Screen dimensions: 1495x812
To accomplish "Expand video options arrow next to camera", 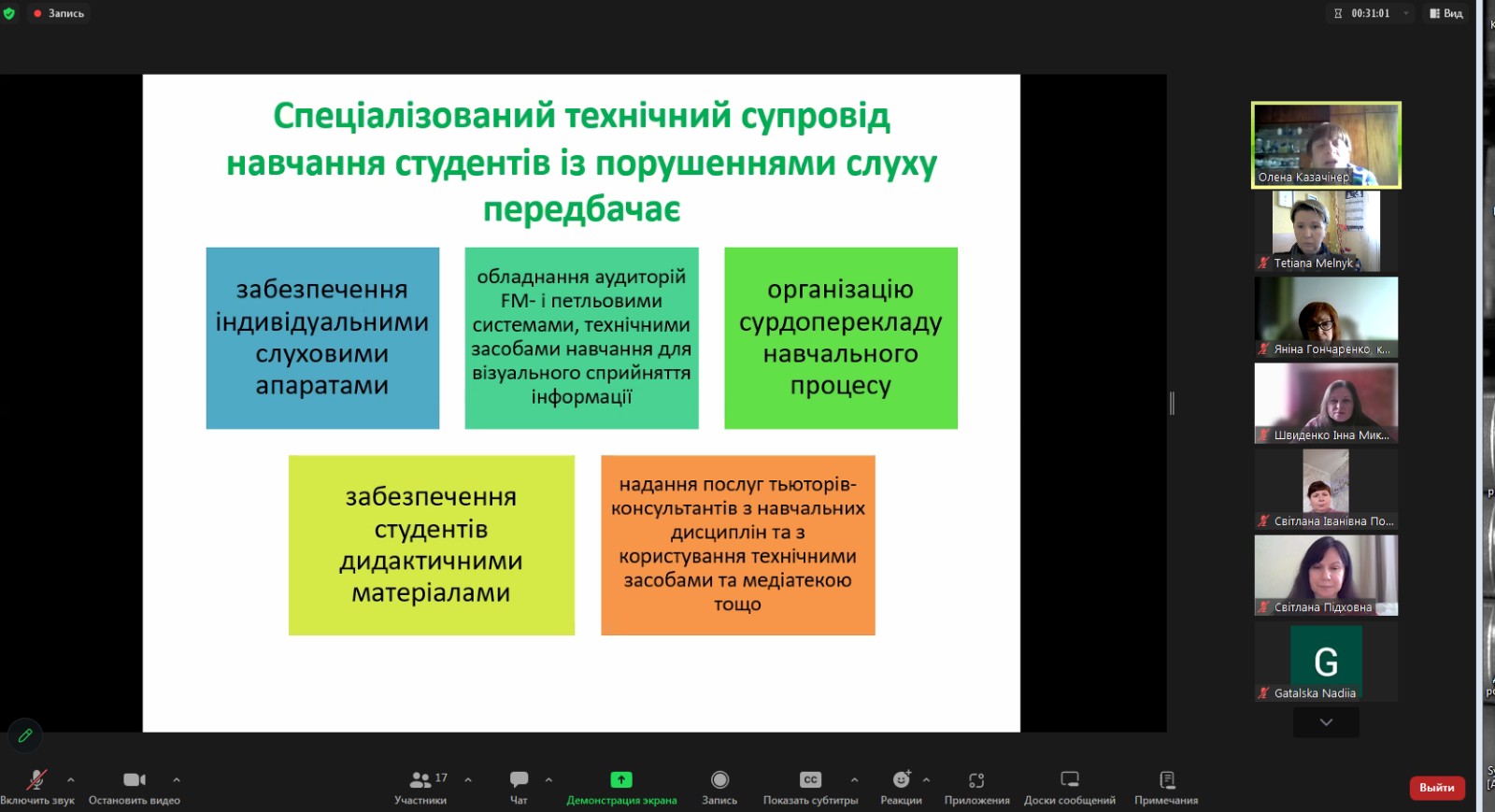I will pyautogui.click(x=177, y=779).
